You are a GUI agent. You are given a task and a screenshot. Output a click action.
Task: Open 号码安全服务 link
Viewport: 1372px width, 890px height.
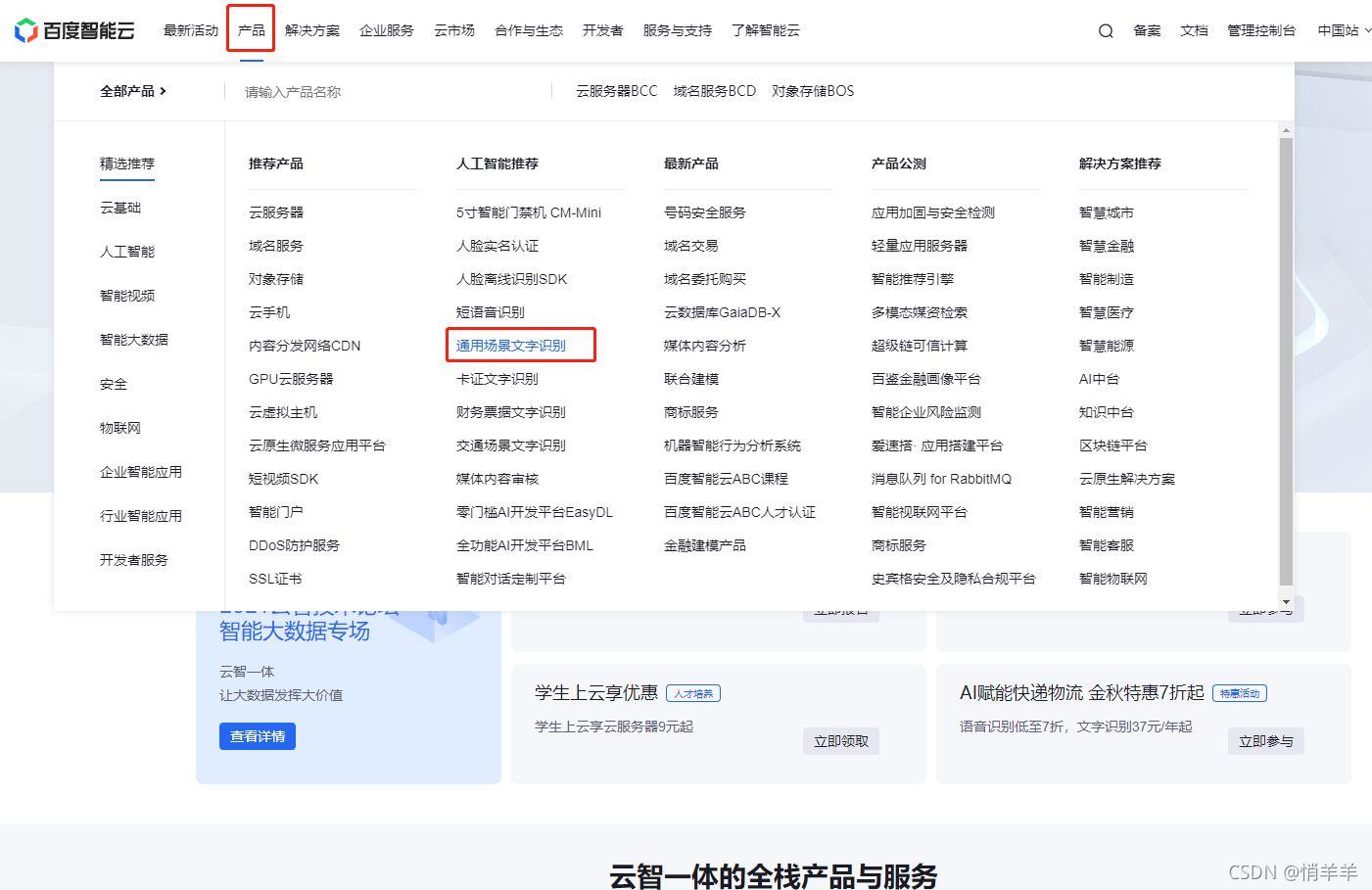point(705,212)
